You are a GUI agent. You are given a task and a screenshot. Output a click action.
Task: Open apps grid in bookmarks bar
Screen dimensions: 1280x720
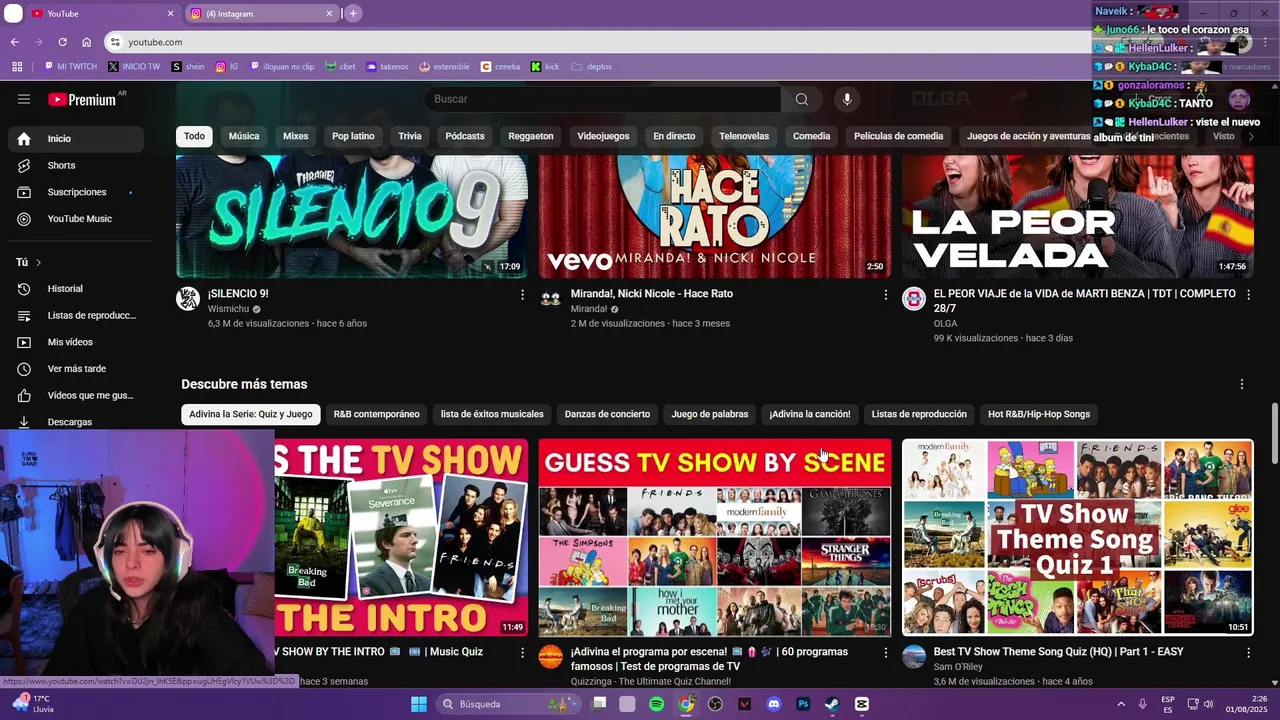[17, 67]
